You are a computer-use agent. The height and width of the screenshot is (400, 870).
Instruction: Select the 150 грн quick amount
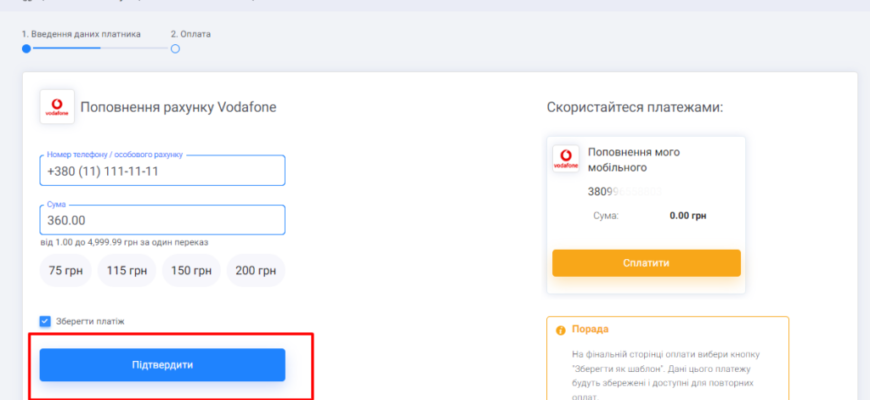tap(191, 271)
